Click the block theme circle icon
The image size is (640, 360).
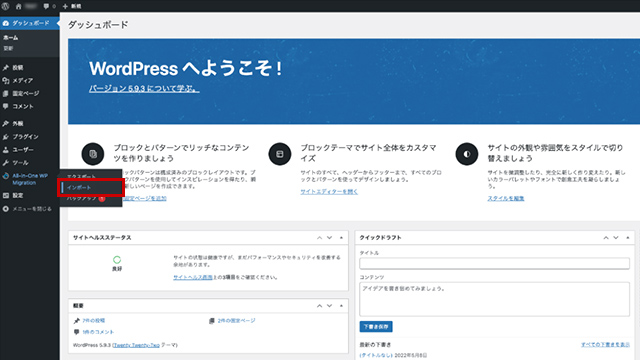[280, 154]
